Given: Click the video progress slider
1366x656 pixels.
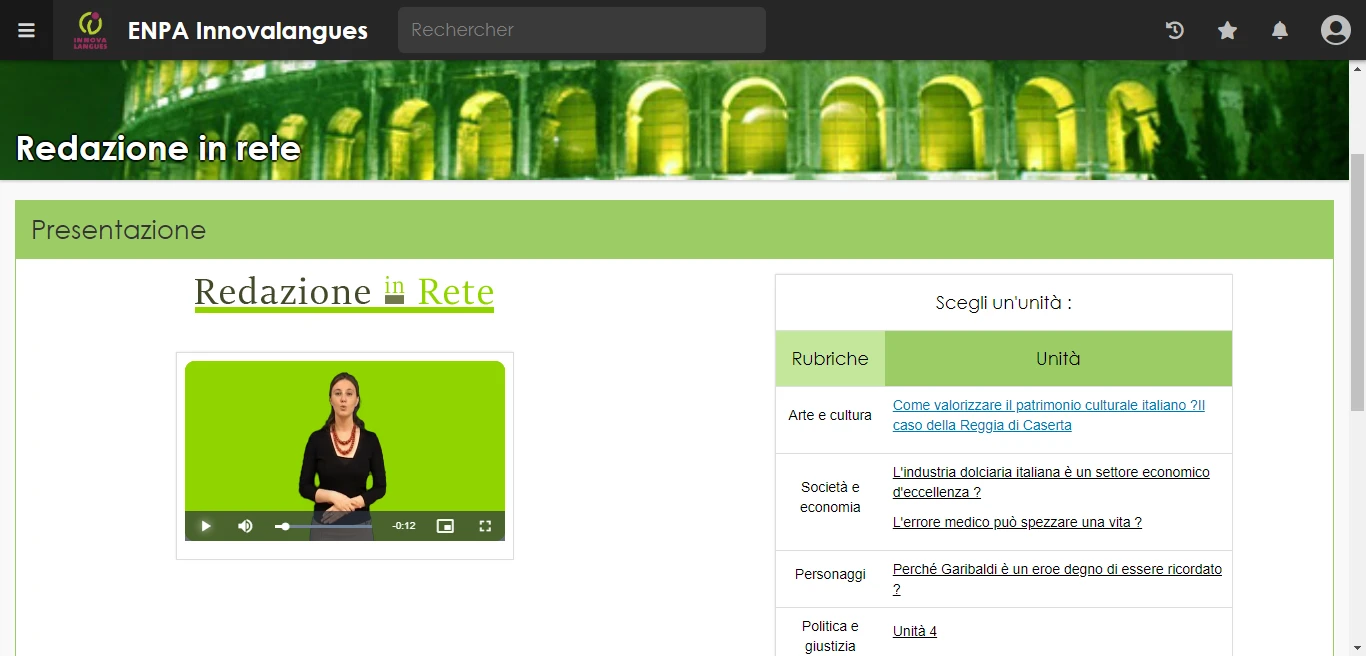Looking at the screenshot, I should click(x=324, y=526).
